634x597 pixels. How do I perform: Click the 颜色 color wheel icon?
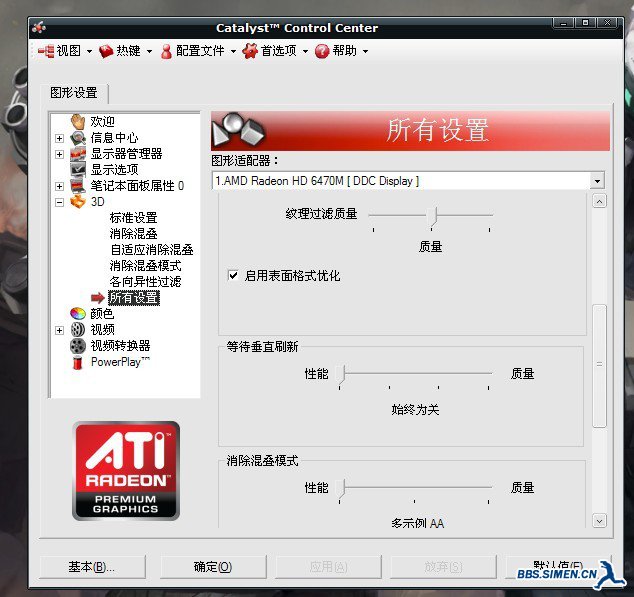point(78,313)
